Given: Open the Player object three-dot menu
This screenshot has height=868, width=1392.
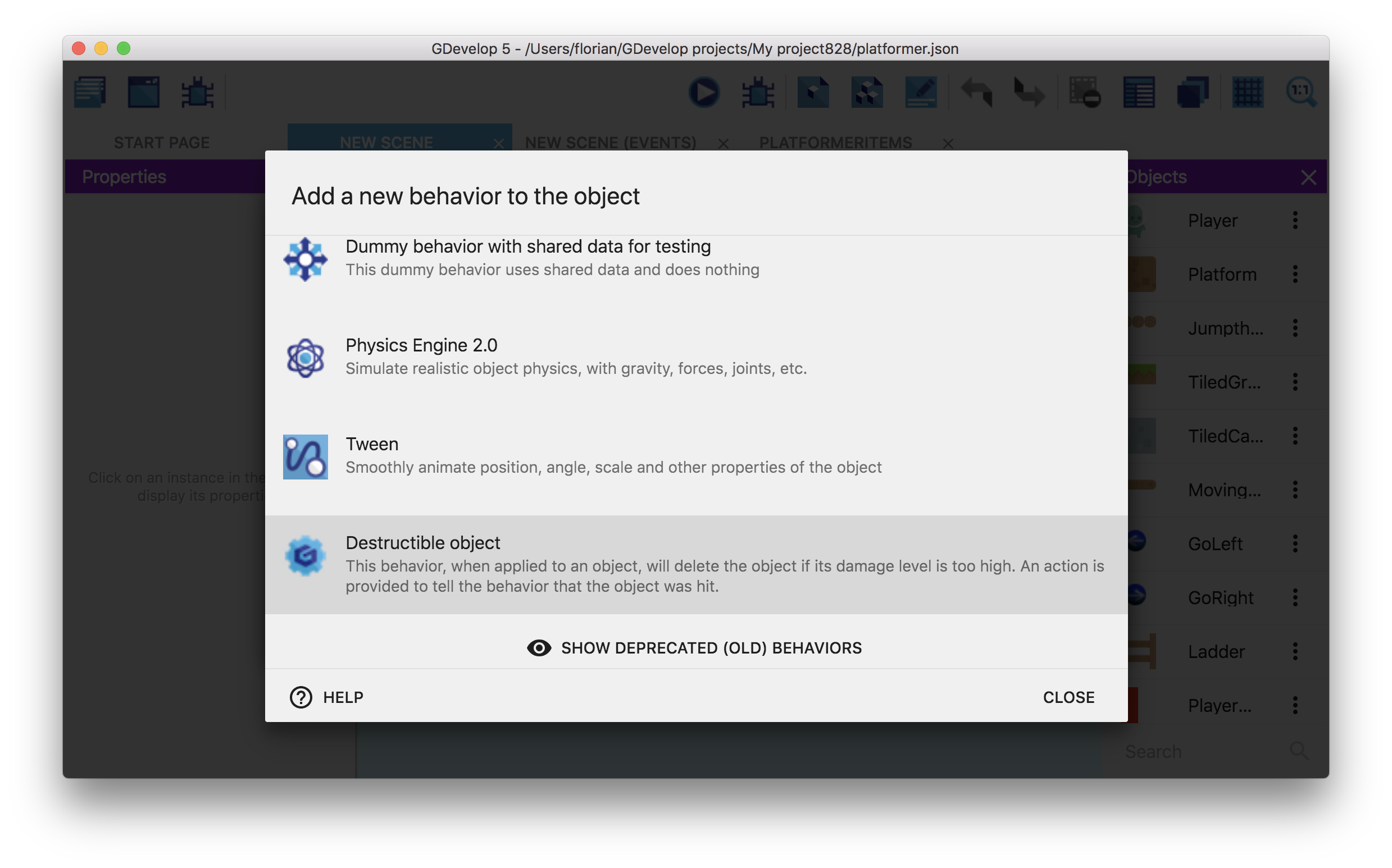Looking at the screenshot, I should coord(1295,220).
